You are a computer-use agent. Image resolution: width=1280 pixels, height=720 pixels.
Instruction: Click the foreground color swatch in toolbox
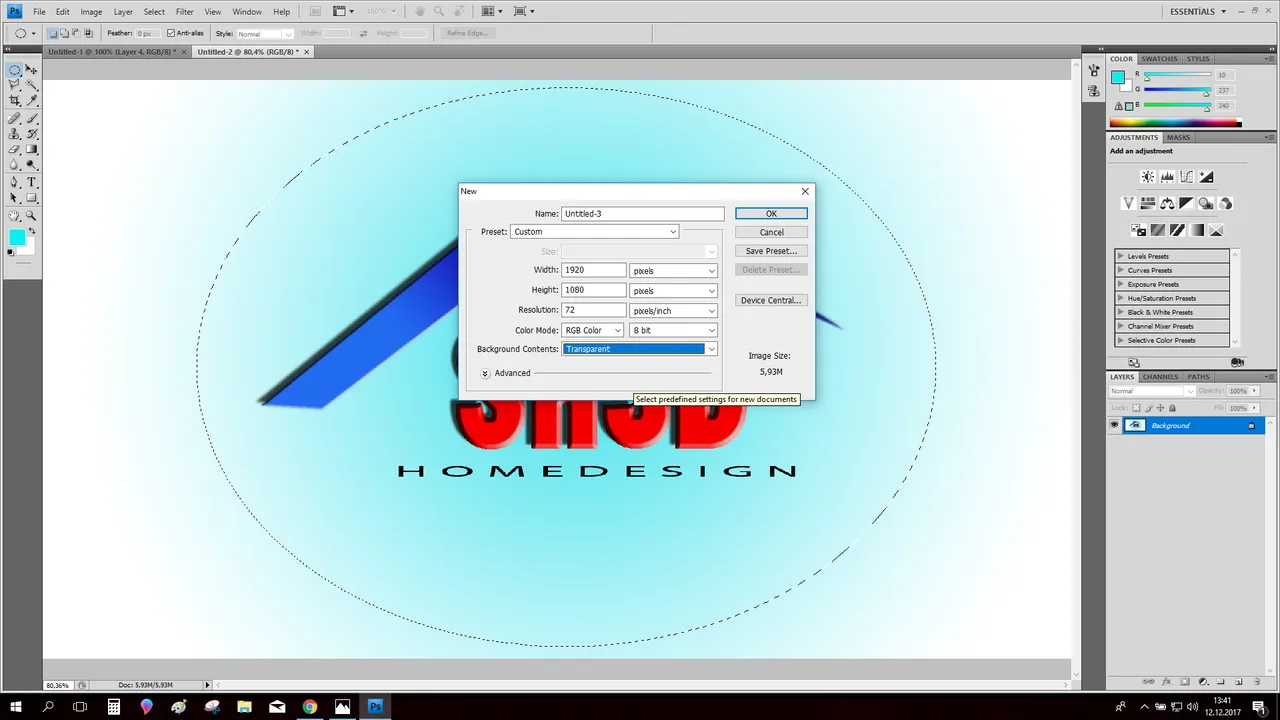(16, 237)
